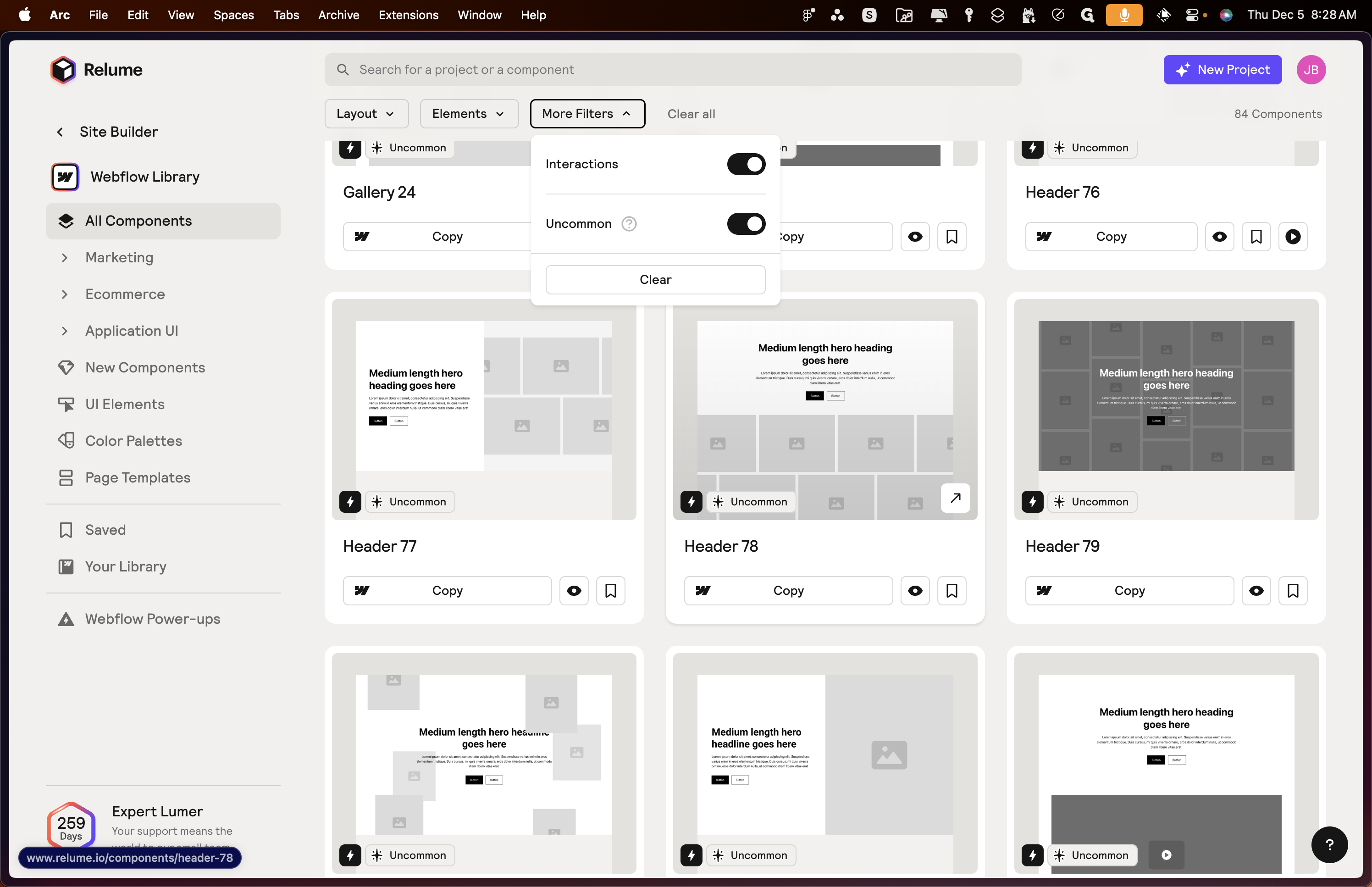Click the microphone icon in menu bar
Image resolution: width=1372 pixels, height=887 pixels.
pyautogui.click(x=1123, y=15)
